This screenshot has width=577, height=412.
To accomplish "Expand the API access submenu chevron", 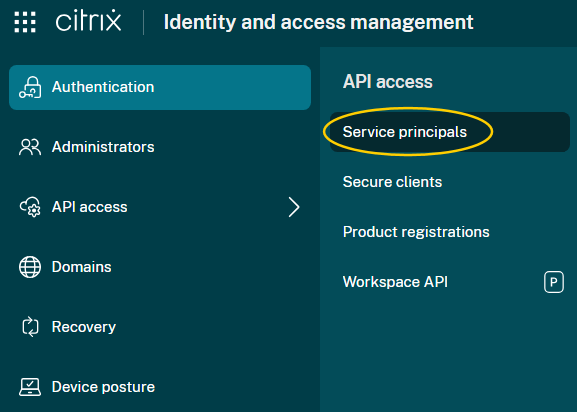I will tap(294, 207).
